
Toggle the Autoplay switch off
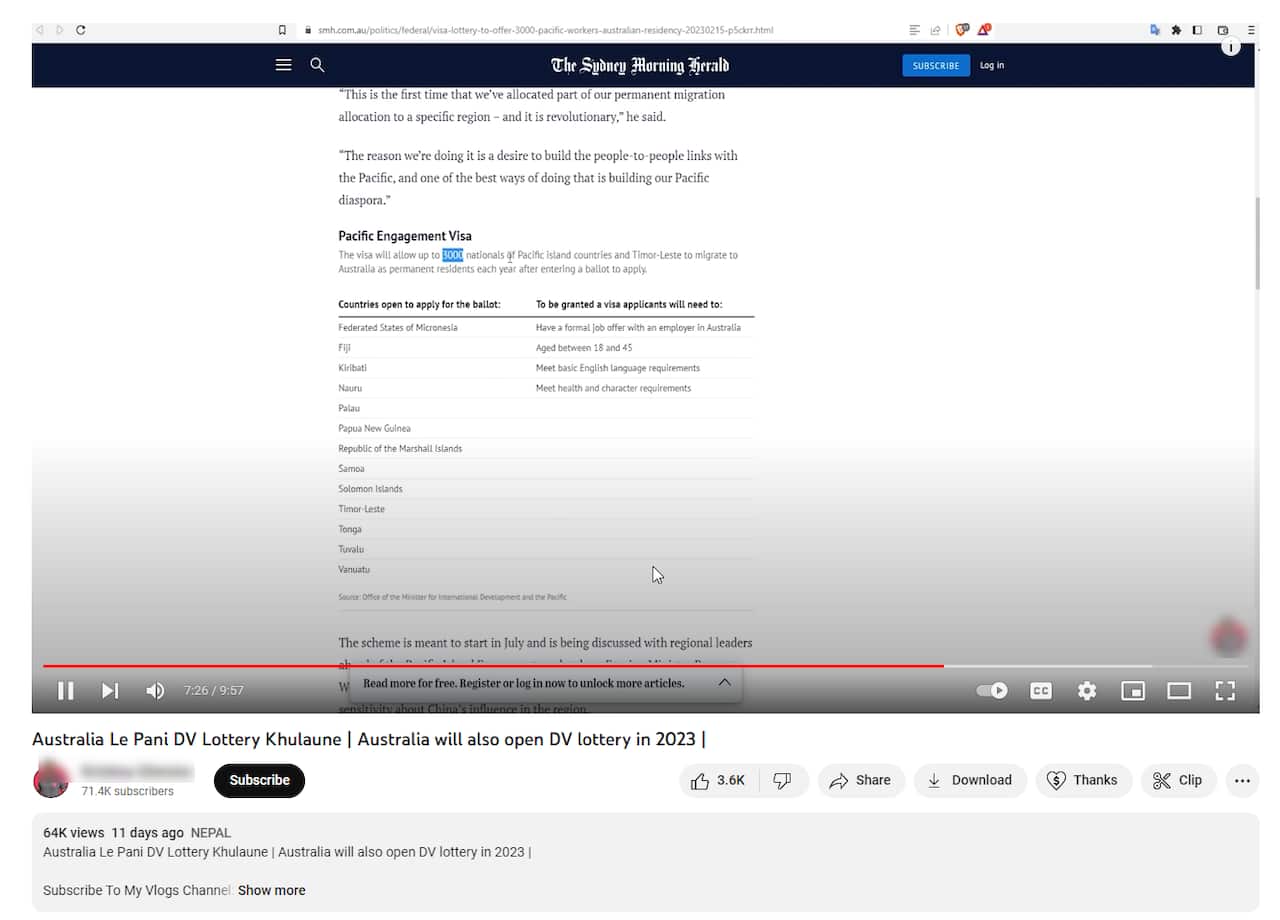tap(991, 690)
